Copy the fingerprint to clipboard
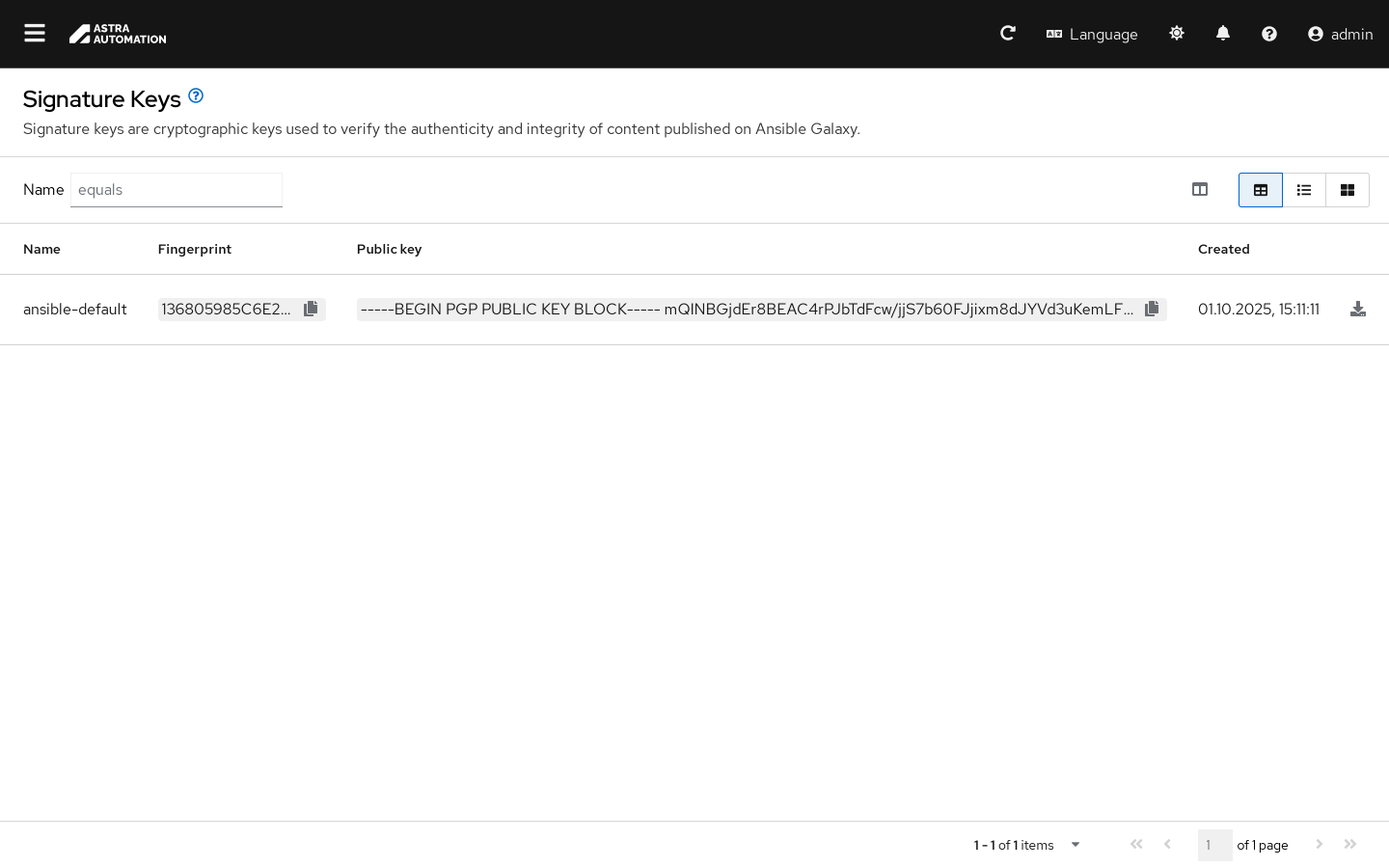This screenshot has height=868, width=1389. point(311,309)
